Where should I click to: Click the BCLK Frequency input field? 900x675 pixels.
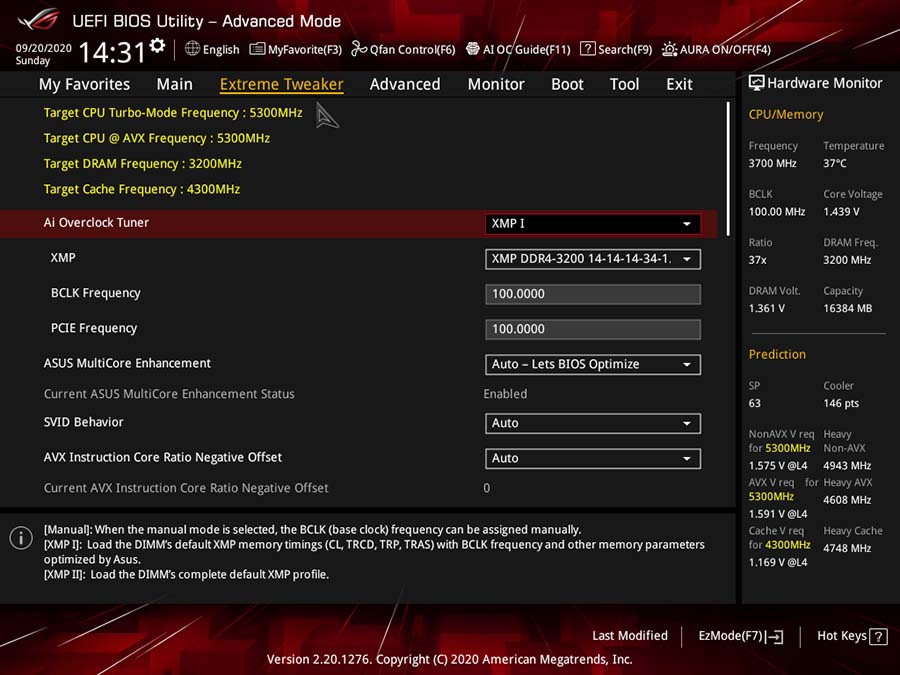pyautogui.click(x=592, y=294)
